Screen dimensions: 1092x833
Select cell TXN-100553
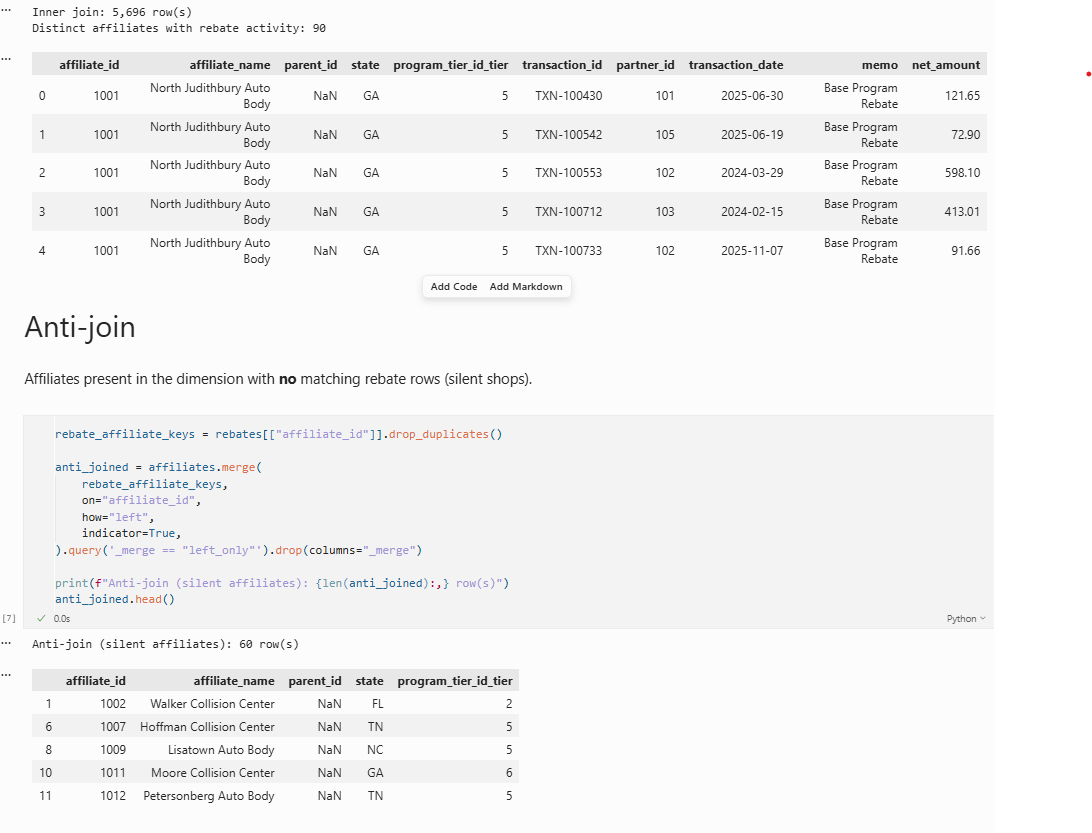[x=568, y=173]
